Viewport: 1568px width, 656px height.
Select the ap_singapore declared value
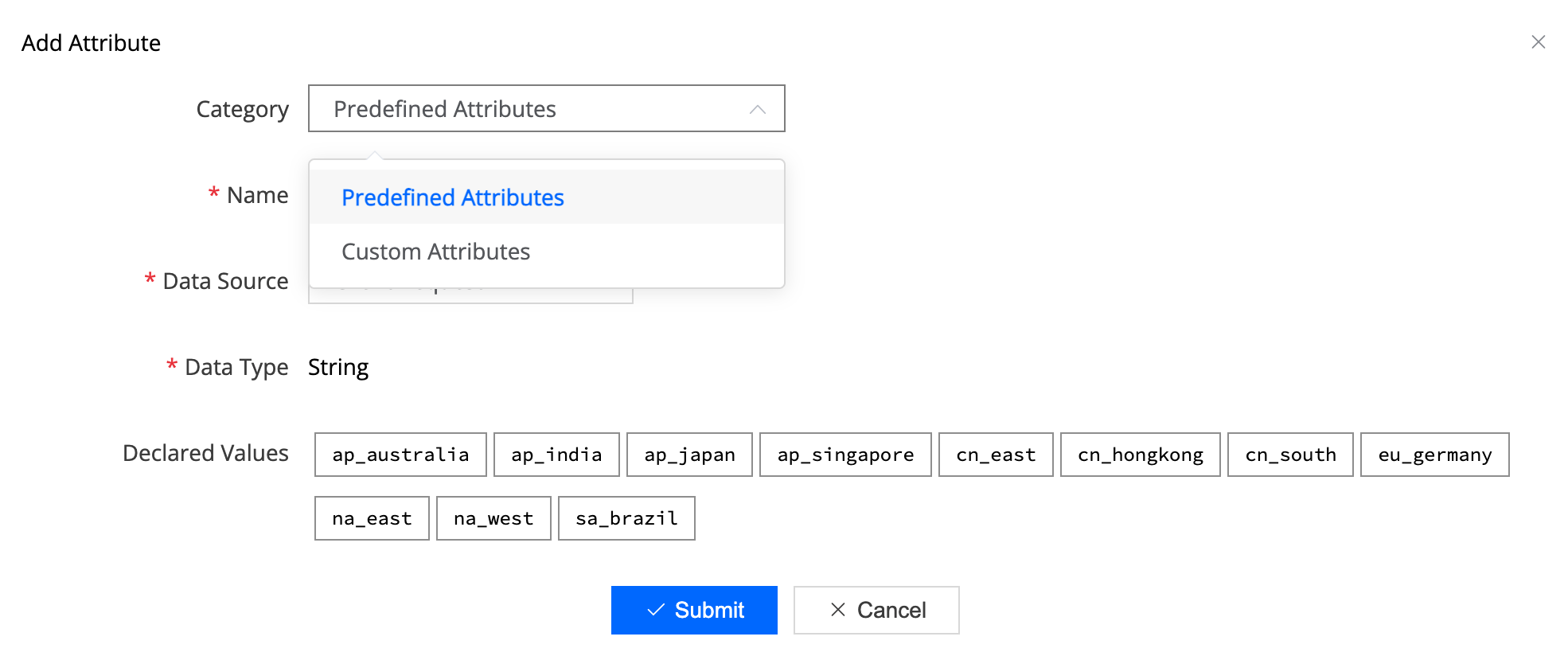coord(845,455)
